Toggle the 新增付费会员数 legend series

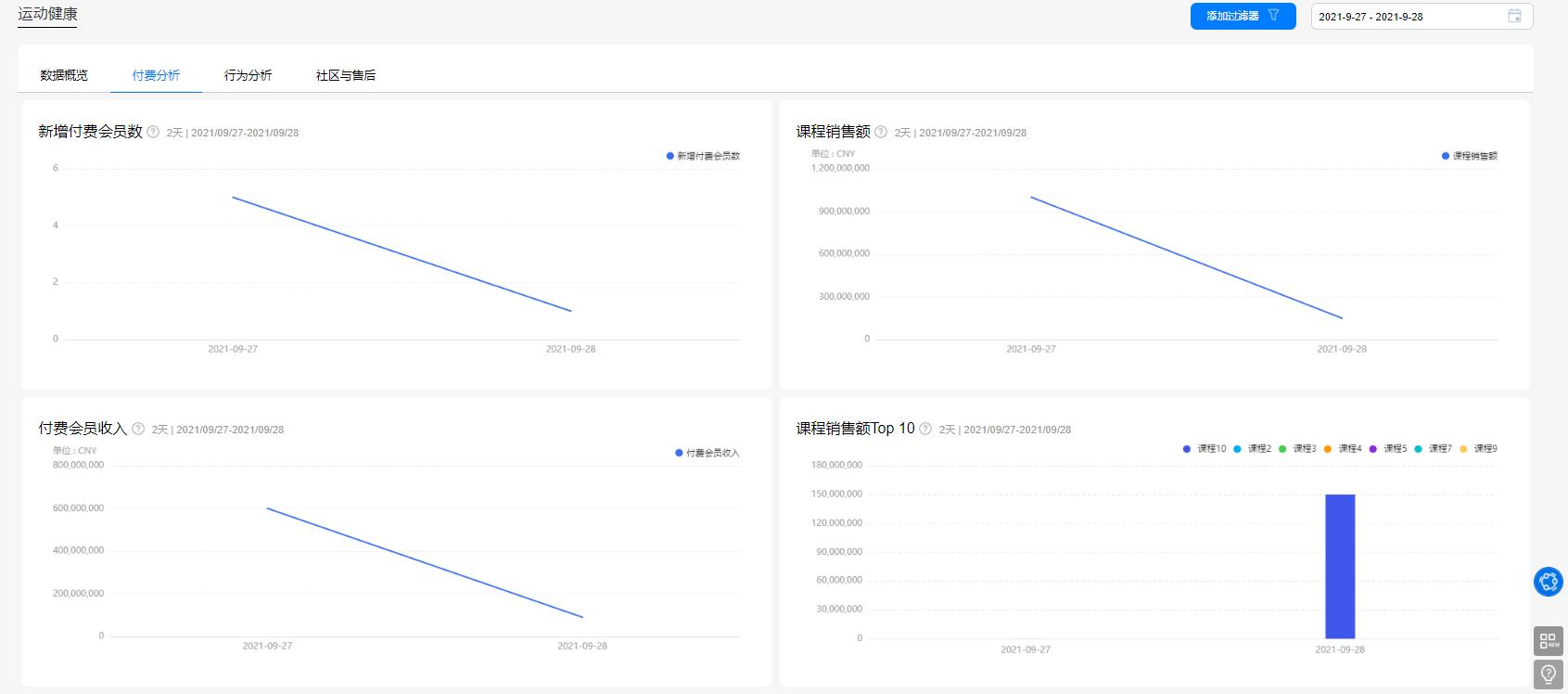[x=703, y=156]
